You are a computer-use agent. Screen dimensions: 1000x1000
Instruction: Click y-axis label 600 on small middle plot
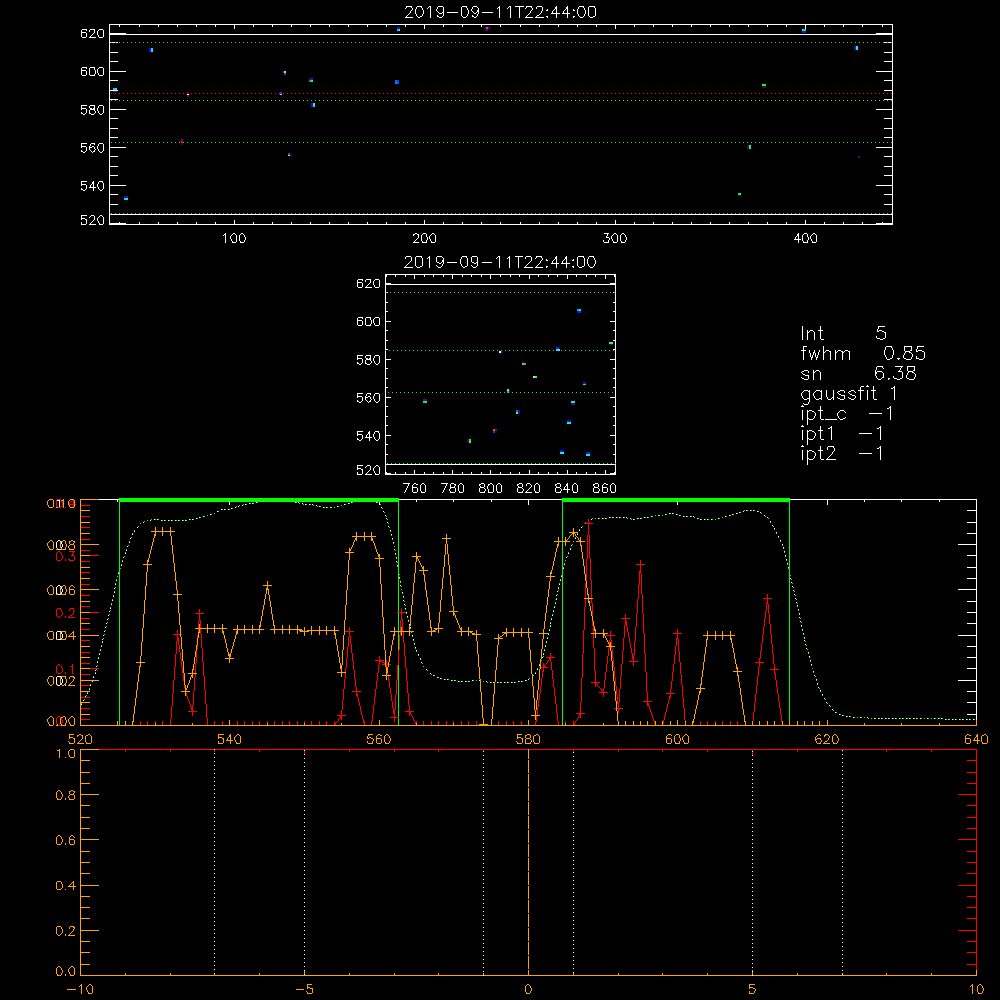tap(368, 321)
